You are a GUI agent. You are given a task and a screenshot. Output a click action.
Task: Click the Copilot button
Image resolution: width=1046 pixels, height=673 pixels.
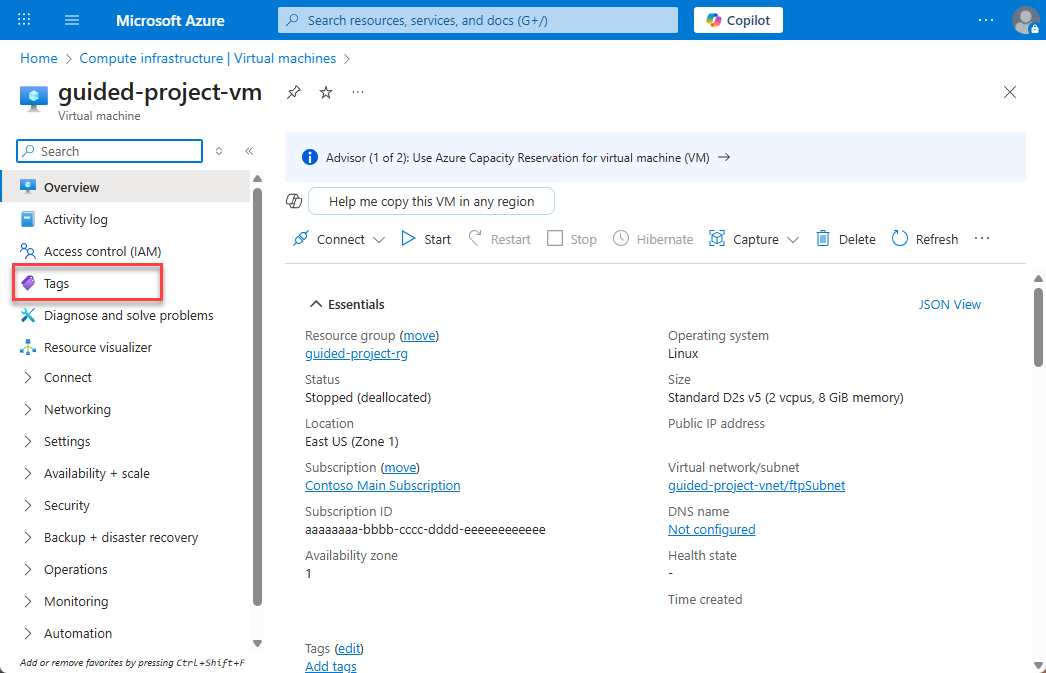tap(738, 20)
